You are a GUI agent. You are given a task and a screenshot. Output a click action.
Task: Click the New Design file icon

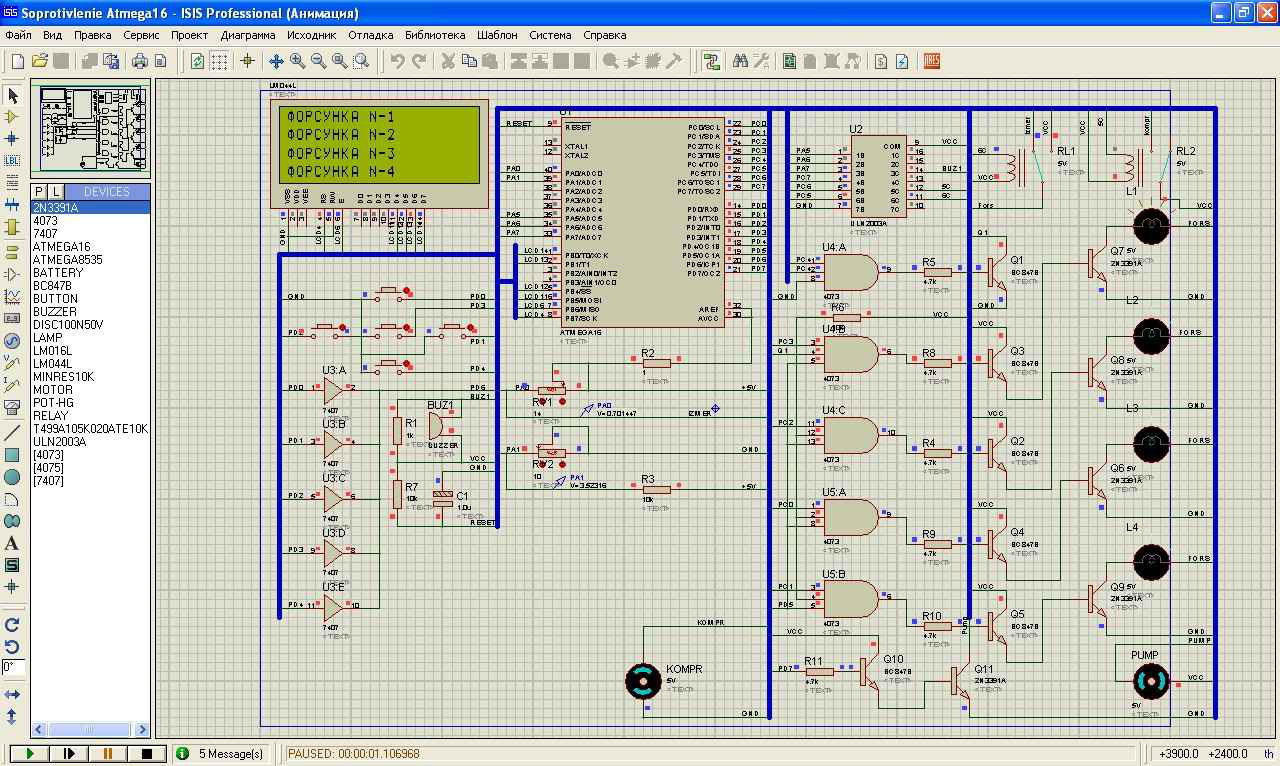point(17,61)
